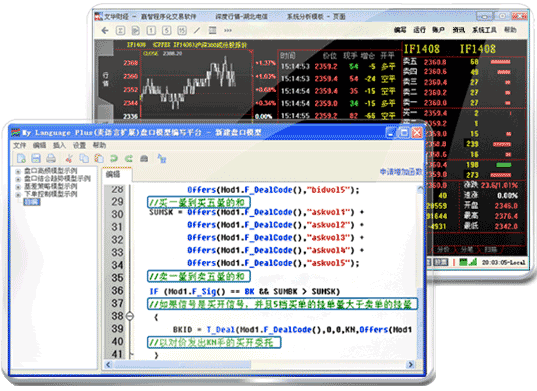Click the 开盘 value 2346.0
537x391 pixels.
(x=506, y=206)
